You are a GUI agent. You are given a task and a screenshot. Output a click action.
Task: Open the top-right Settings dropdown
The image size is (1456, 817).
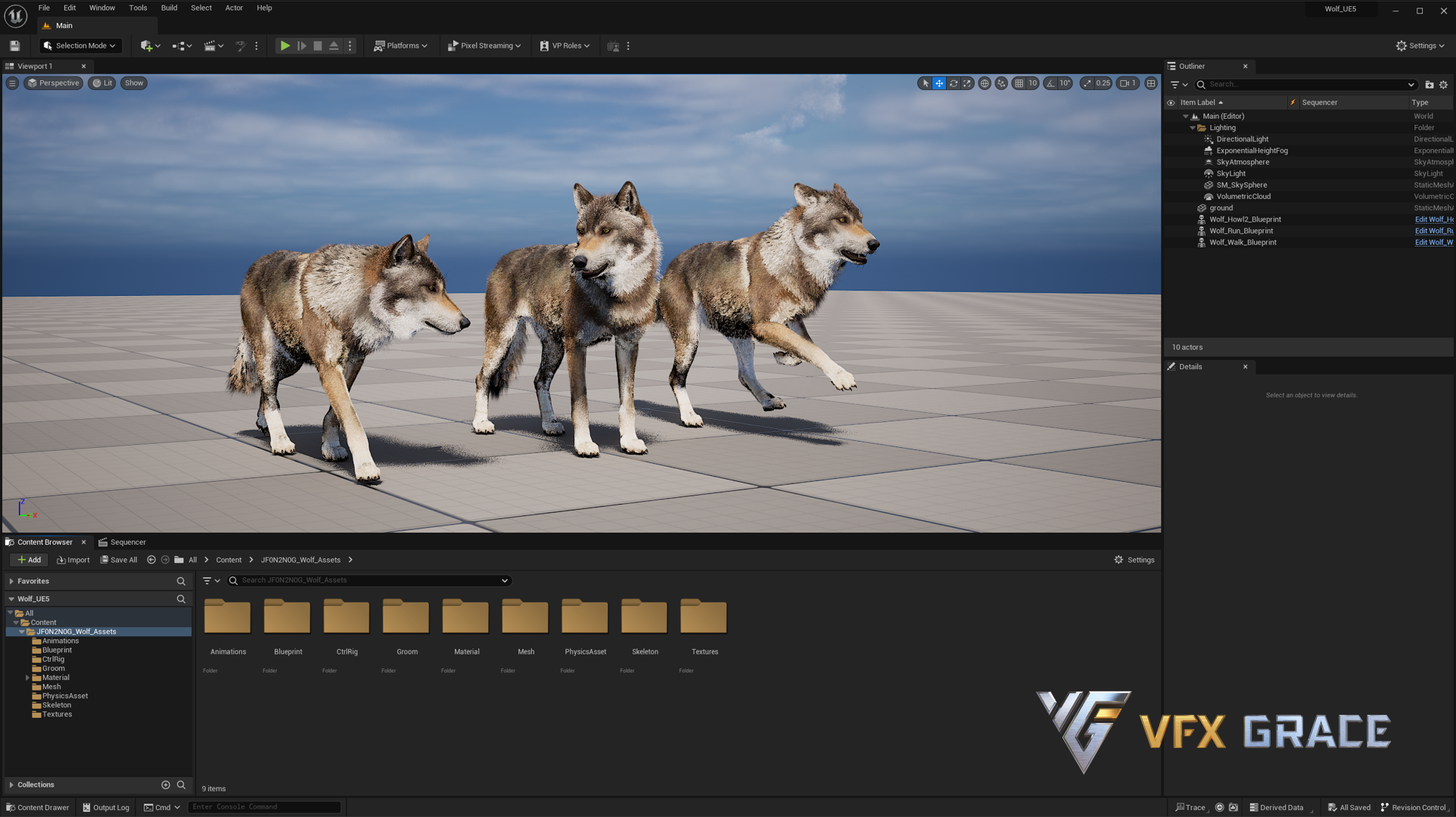coord(1420,46)
